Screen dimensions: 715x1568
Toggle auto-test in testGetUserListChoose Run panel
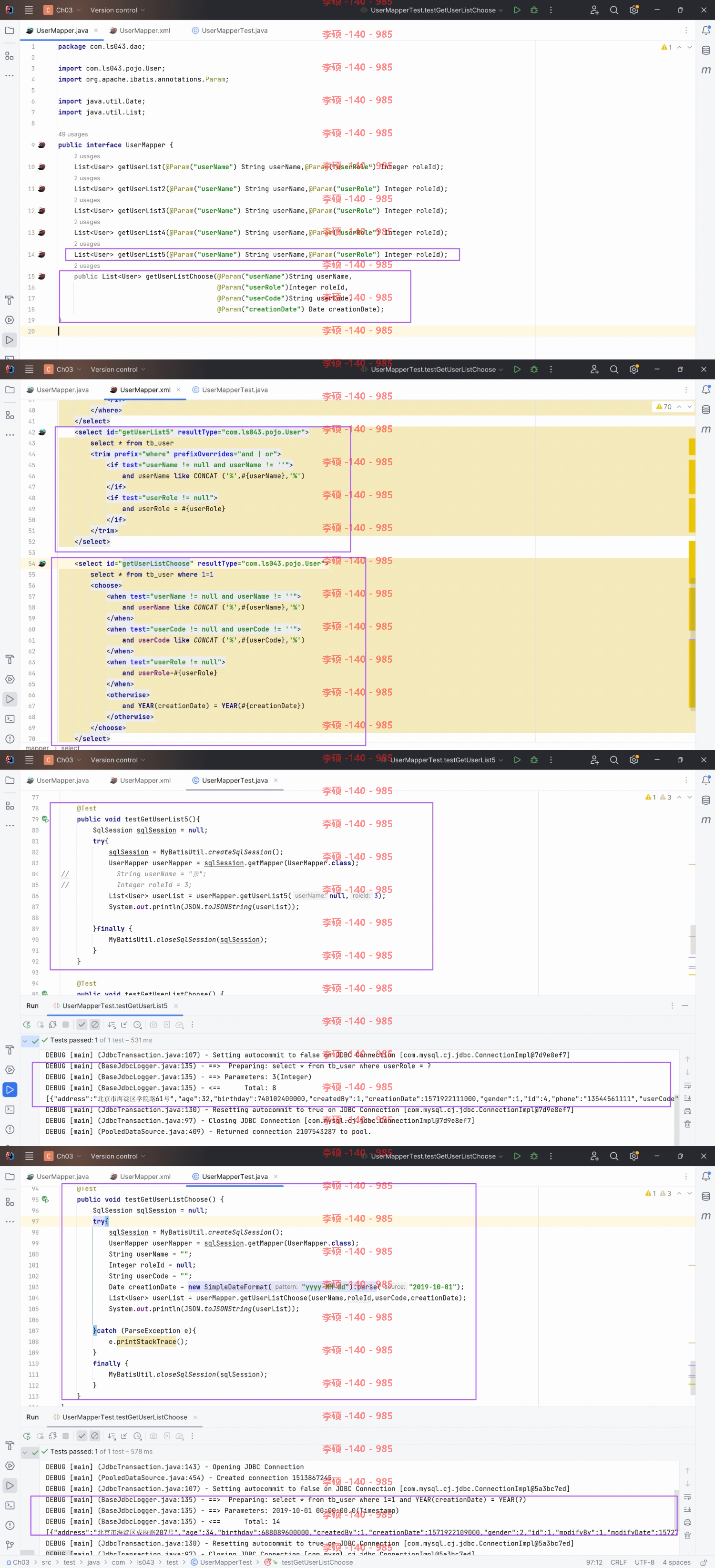coord(52,1436)
